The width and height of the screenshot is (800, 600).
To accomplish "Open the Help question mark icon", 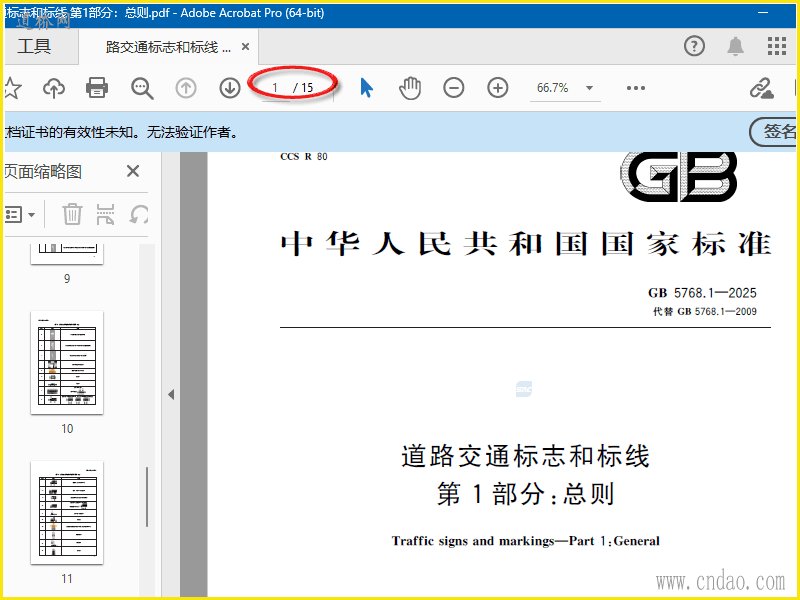I will click(694, 46).
